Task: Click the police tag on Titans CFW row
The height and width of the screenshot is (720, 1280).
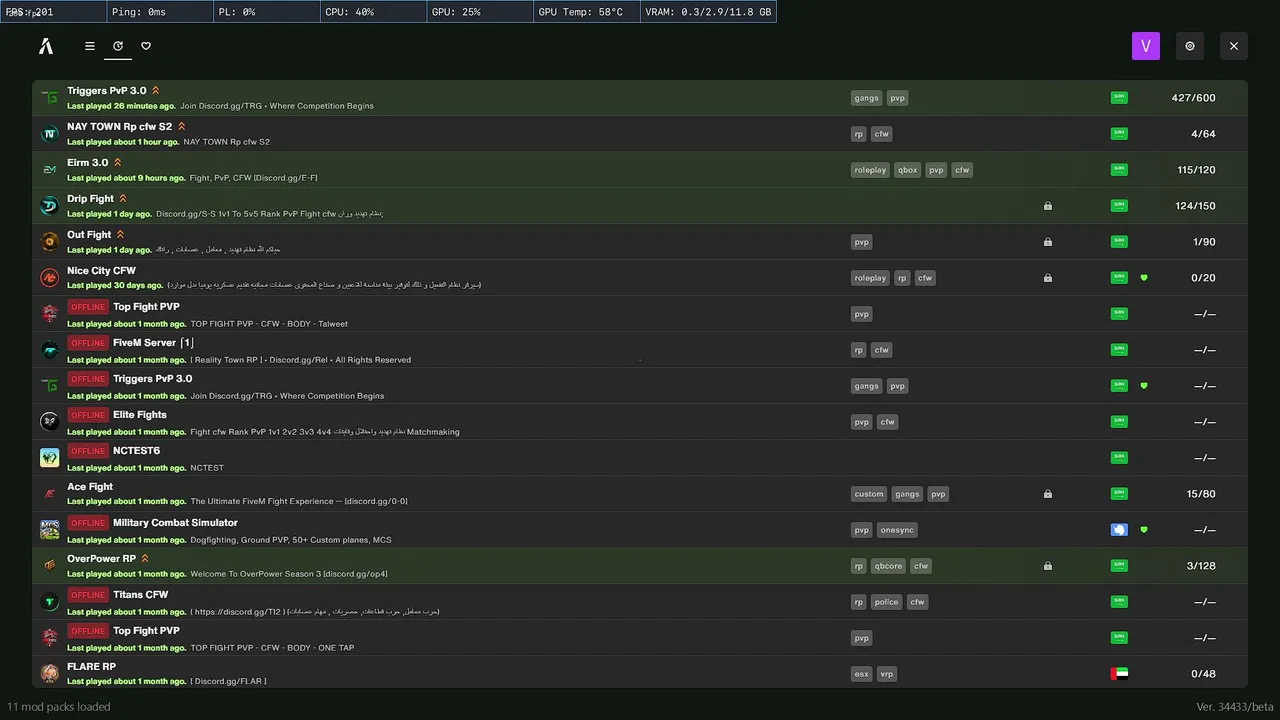Action: (887, 602)
